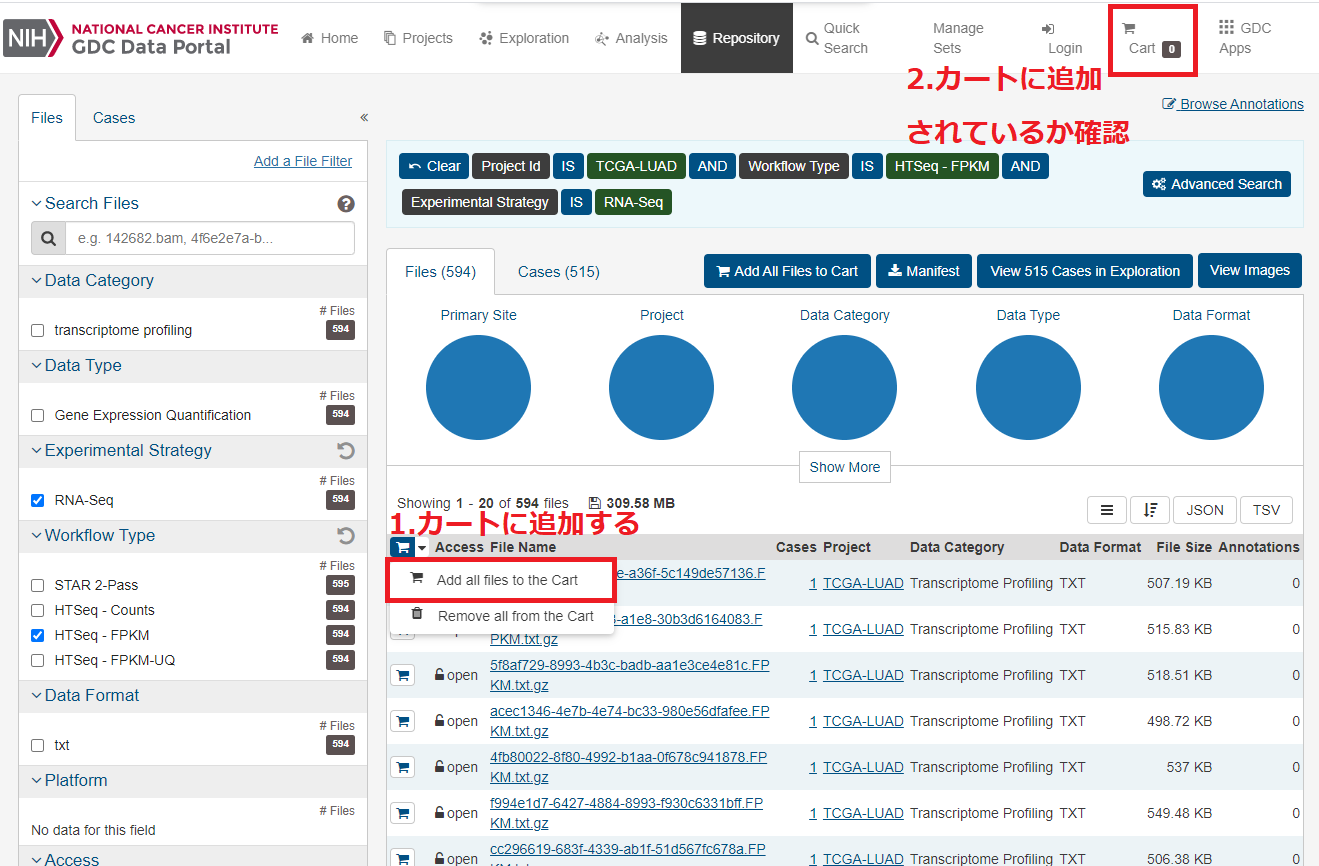Collapse the Data Category facet
The height and width of the screenshot is (866, 1319).
[92, 280]
